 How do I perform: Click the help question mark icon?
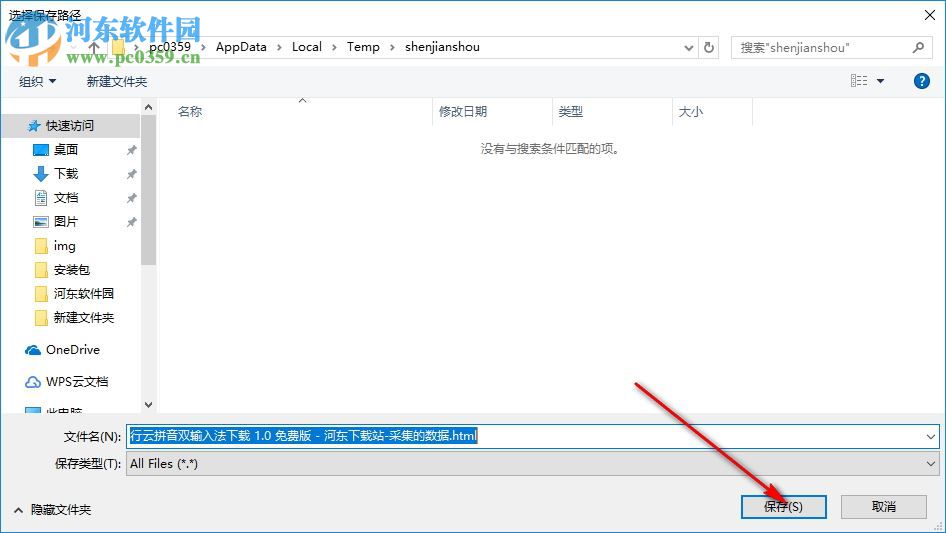pos(921,81)
